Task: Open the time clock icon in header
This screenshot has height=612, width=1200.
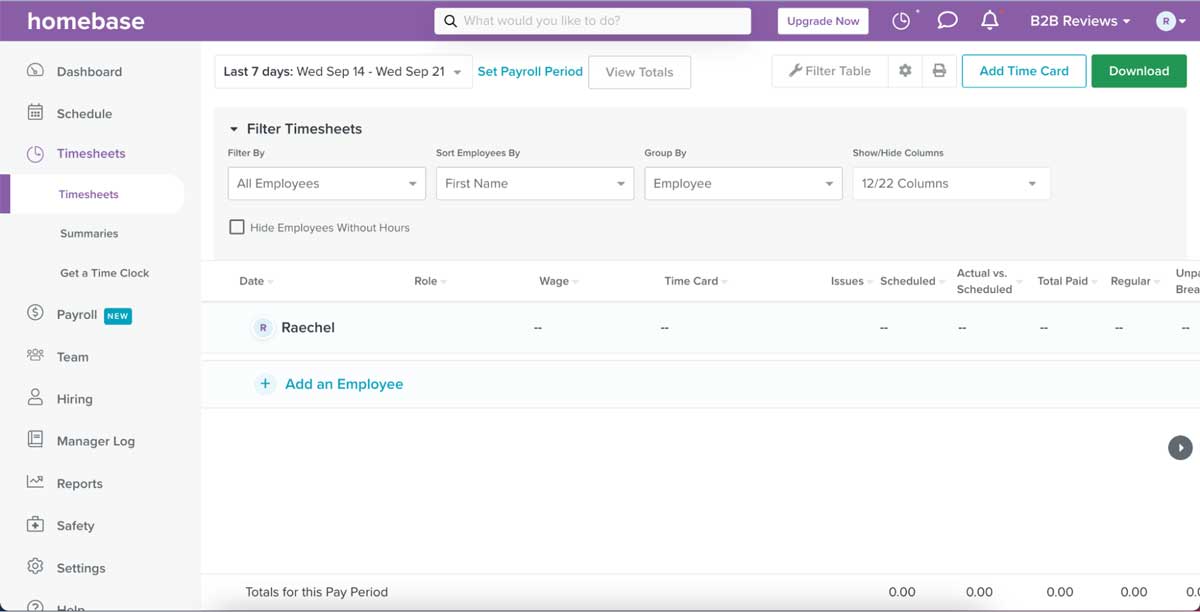Action: [x=902, y=21]
